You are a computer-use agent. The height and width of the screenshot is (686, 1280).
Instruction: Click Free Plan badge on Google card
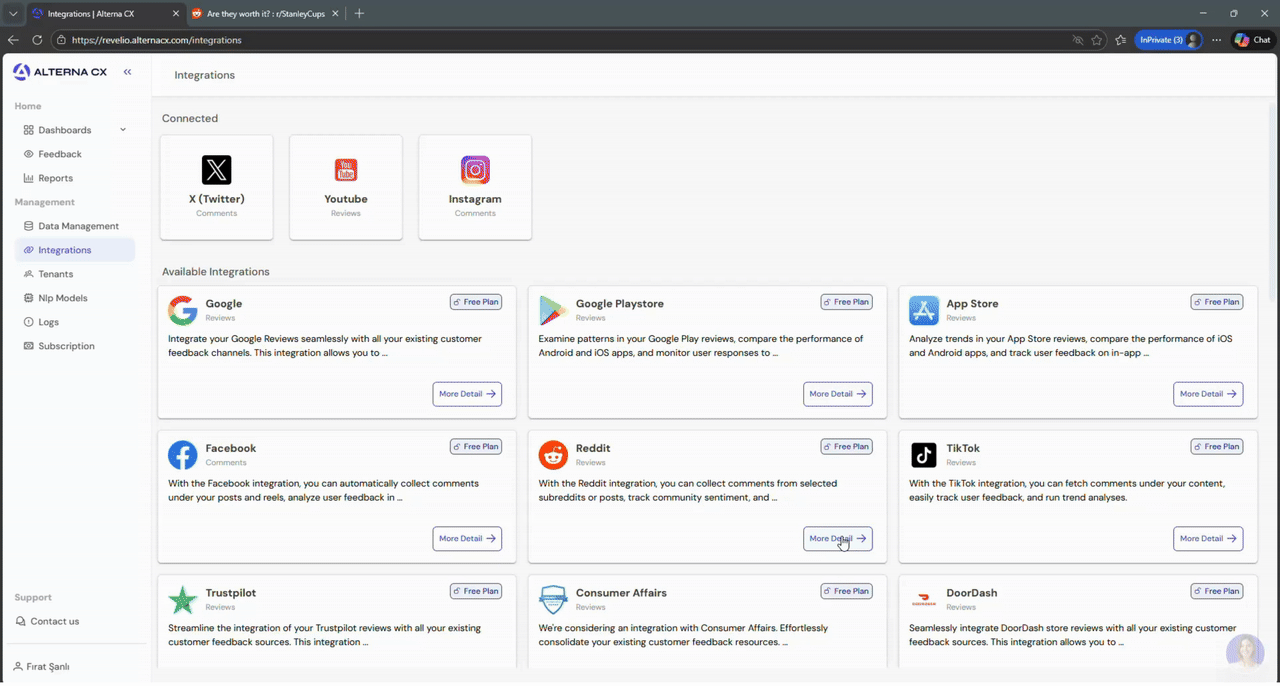tap(476, 302)
